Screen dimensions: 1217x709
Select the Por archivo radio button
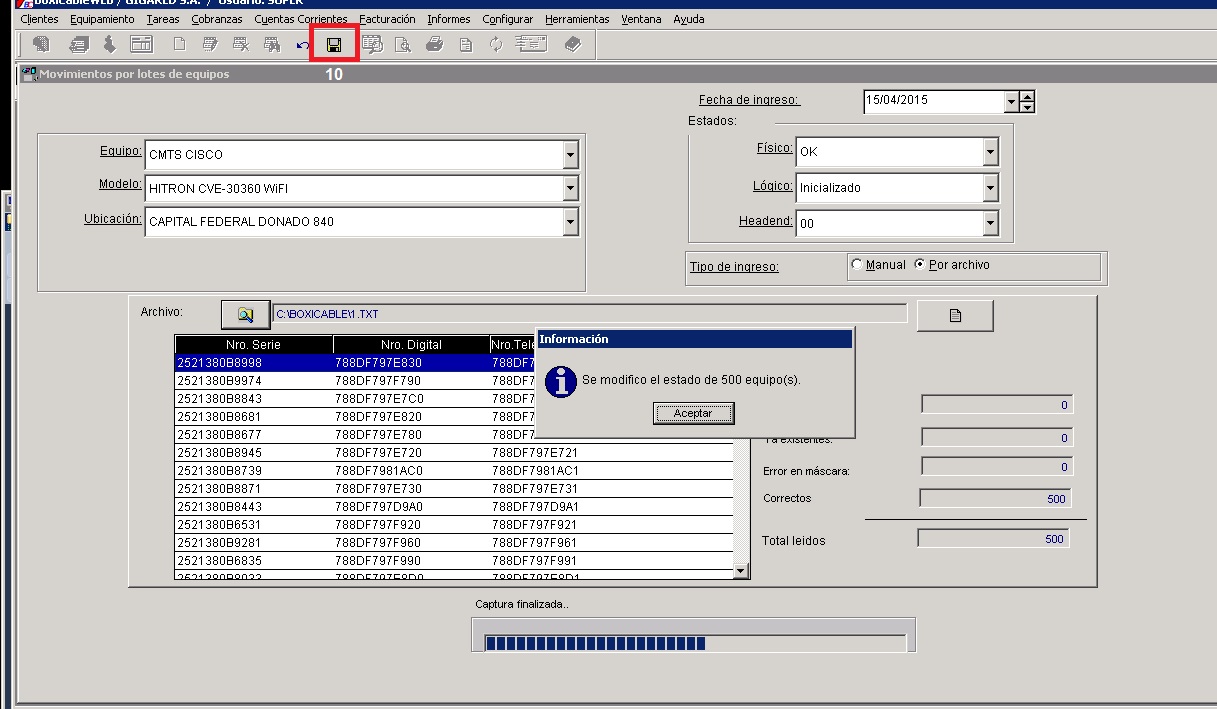[x=920, y=265]
